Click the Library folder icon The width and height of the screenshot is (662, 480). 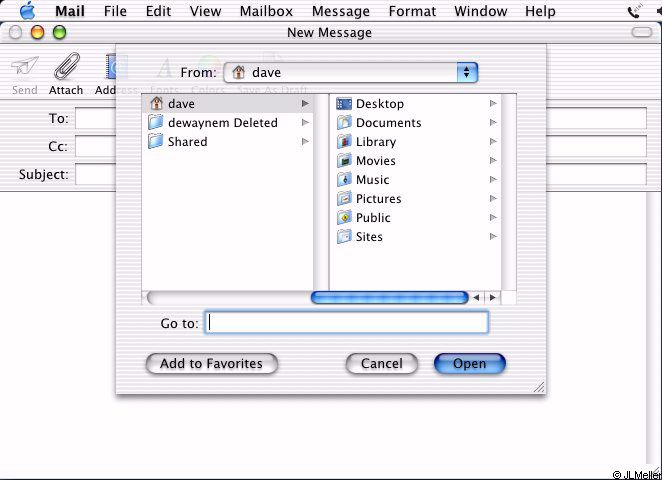(344, 141)
